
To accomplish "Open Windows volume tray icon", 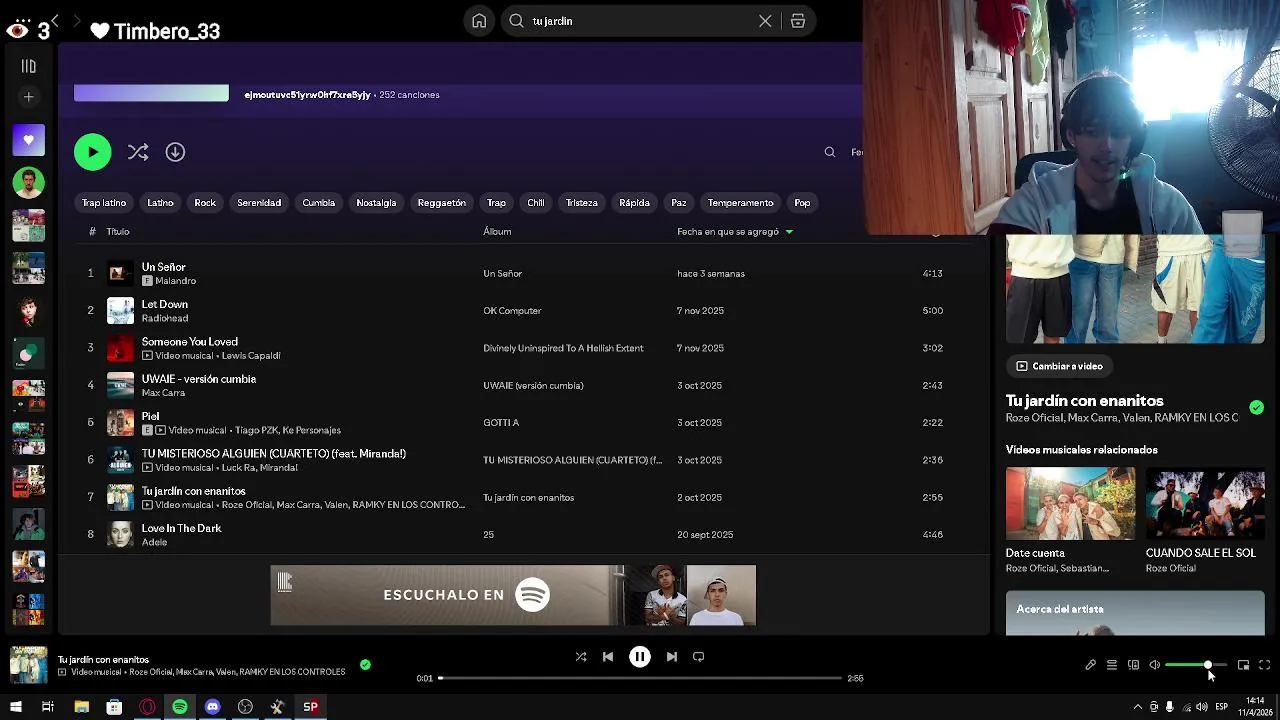I will (x=1201, y=707).
